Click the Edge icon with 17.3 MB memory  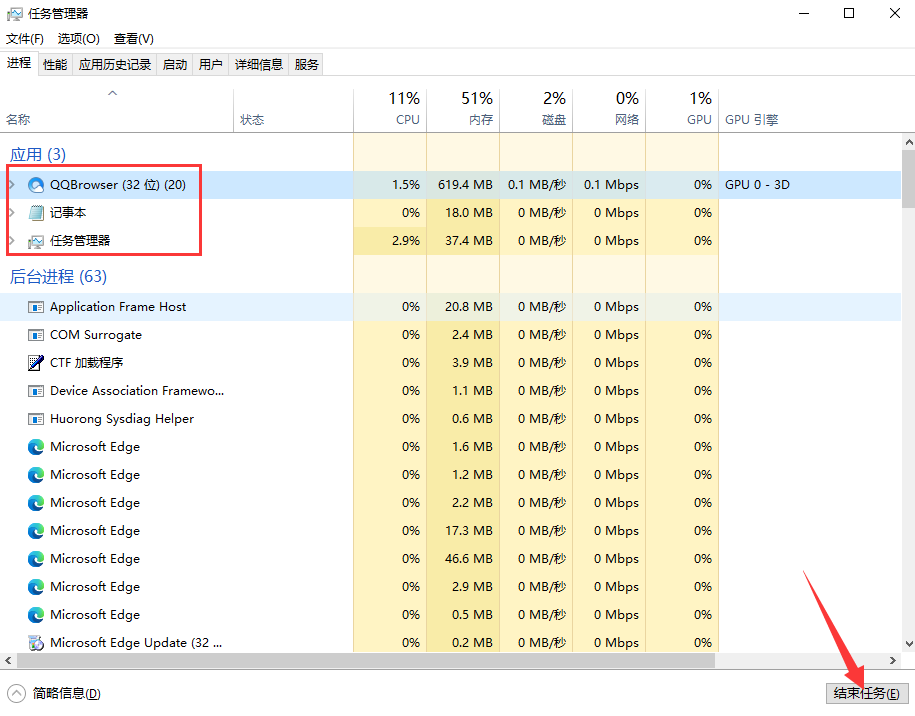(x=36, y=531)
